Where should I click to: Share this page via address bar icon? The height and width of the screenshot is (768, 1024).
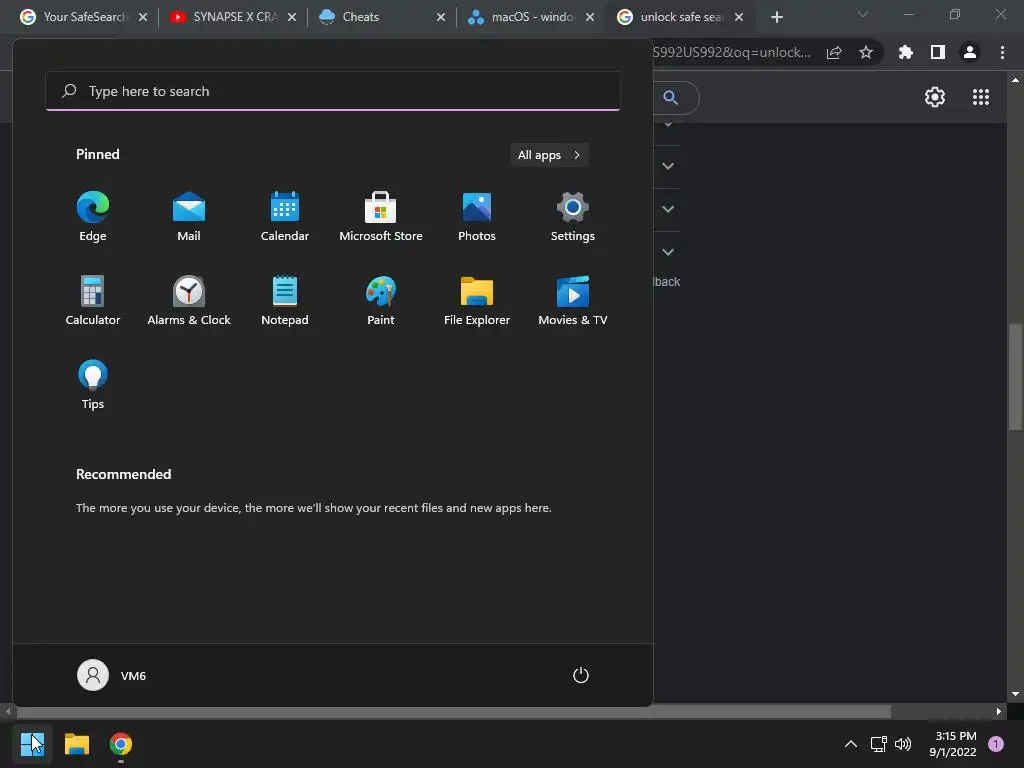tap(834, 53)
